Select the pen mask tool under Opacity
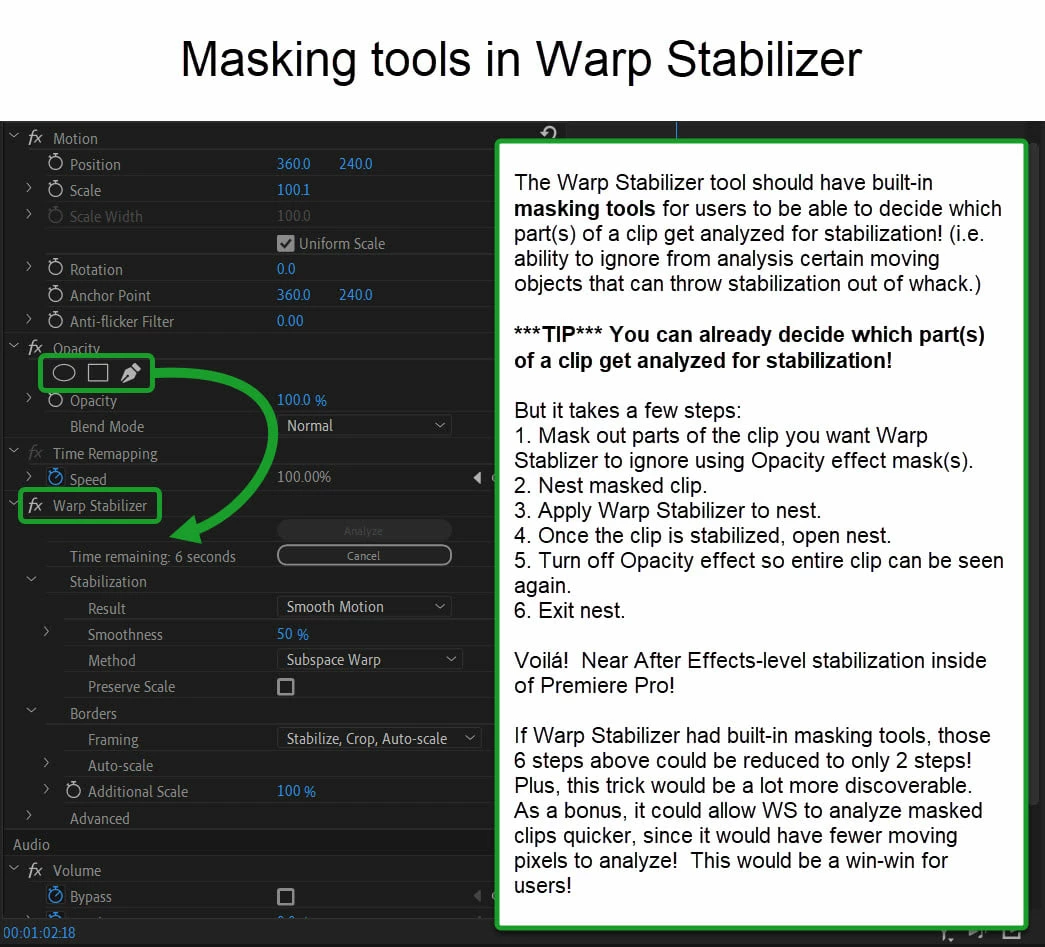This screenshot has width=1045, height=947. tap(131, 373)
